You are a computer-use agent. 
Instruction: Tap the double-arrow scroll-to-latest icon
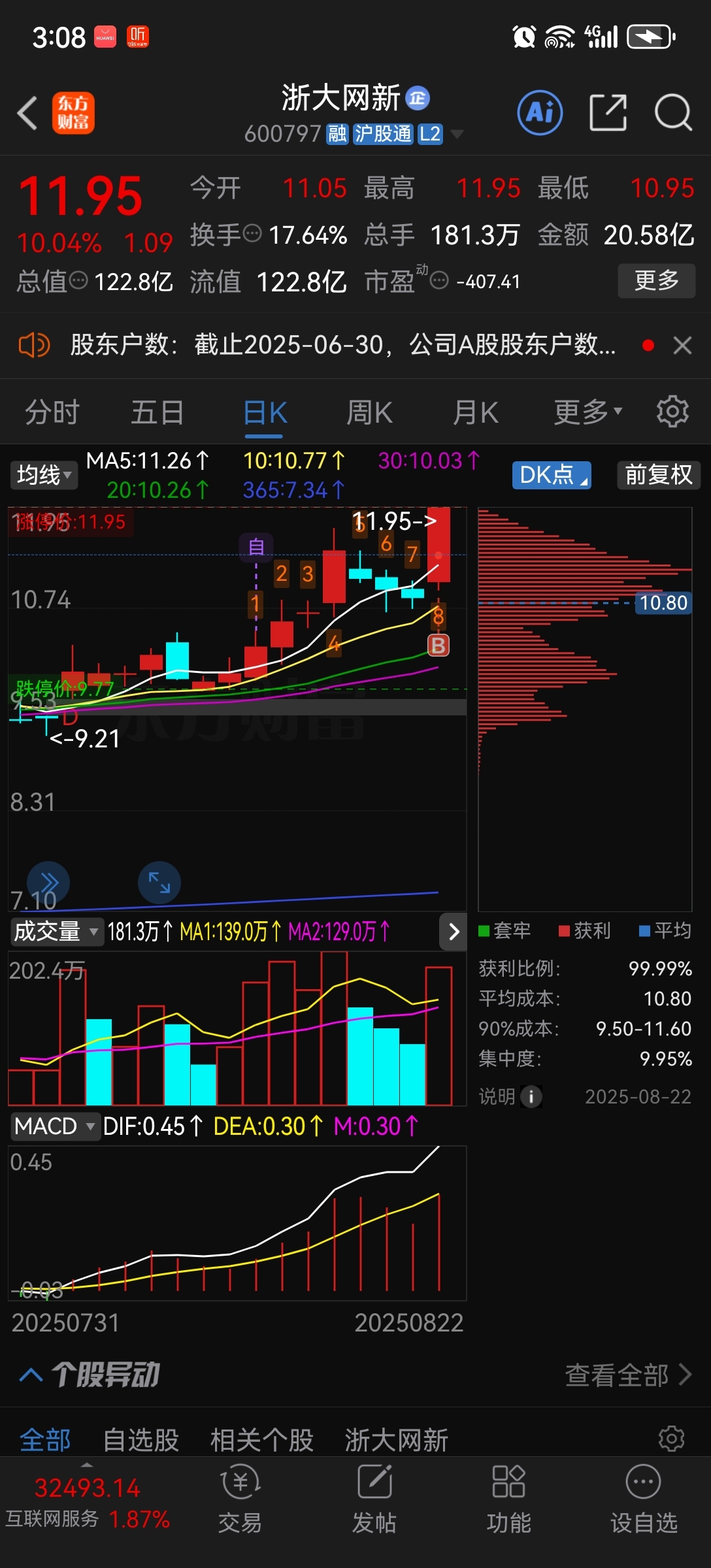tap(48, 883)
